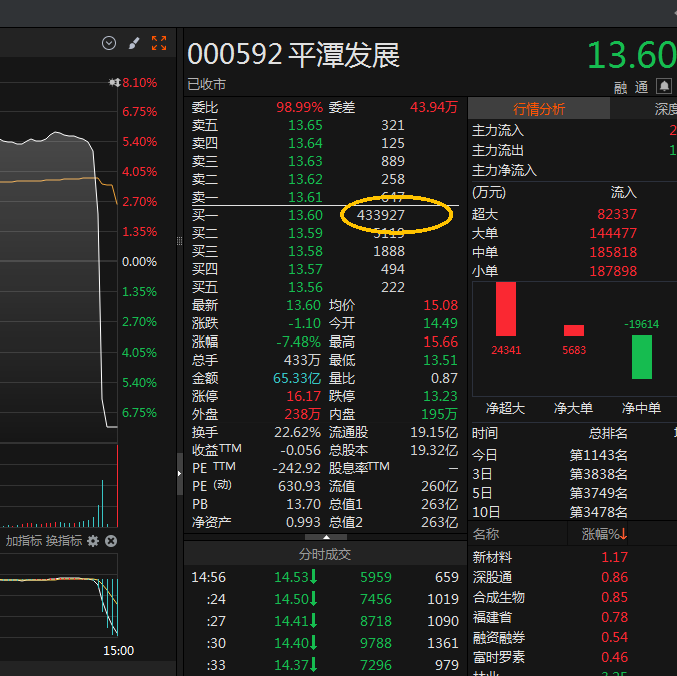Click the 融 margin trading badge
The width and height of the screenshot is (677, 676).
click(x=621, y=87)
